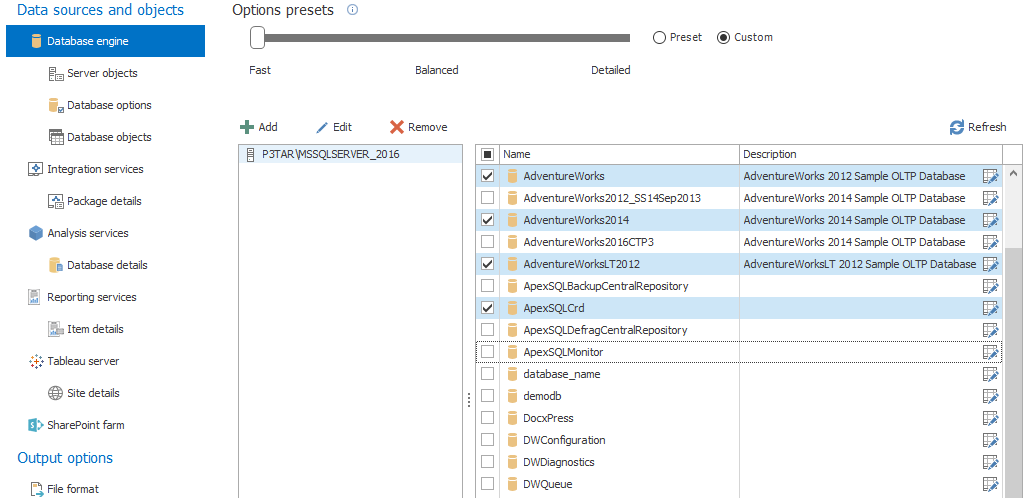Click the edit description icon for demodb row
Screen dimensions: 1028x498
click(x=991, y=396)
